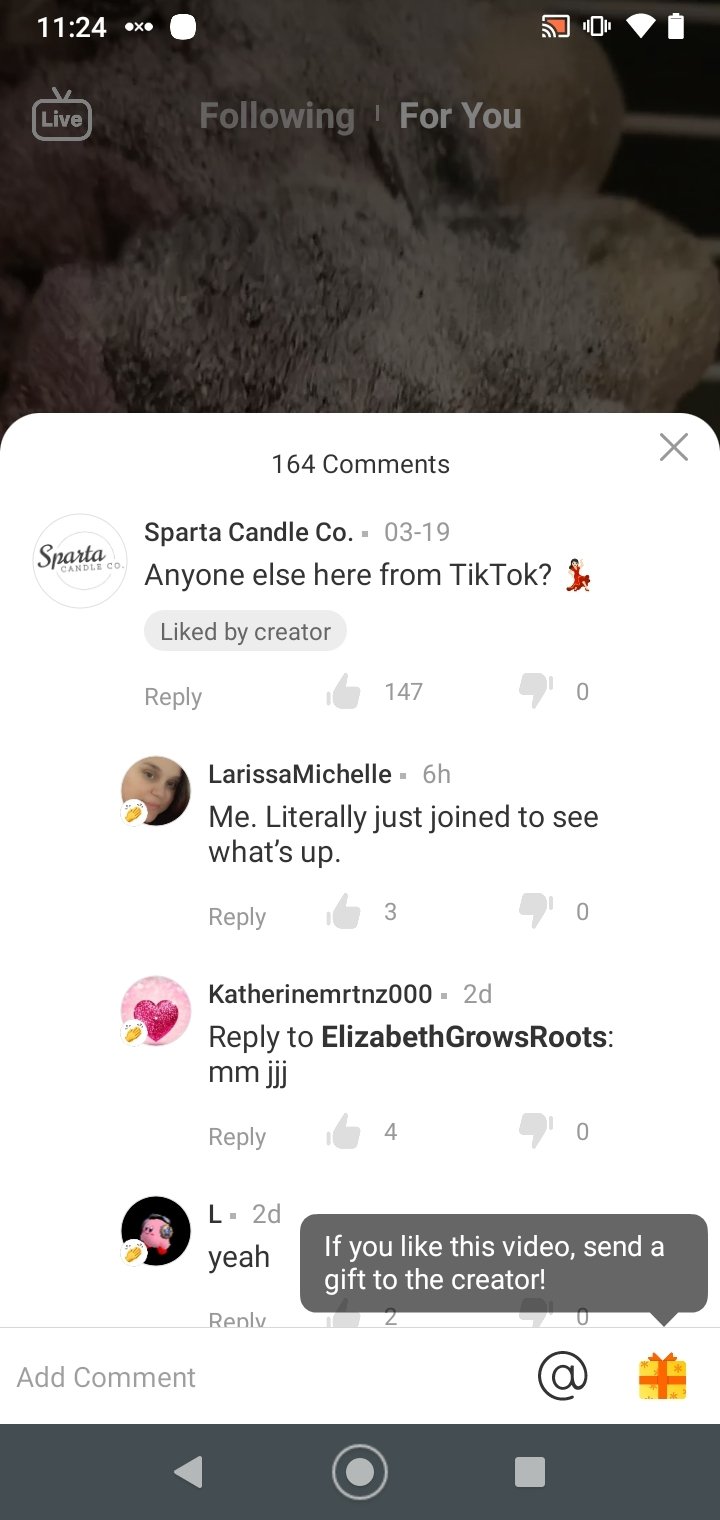Tap the @ mention icon

click(x=563, y=1376)
